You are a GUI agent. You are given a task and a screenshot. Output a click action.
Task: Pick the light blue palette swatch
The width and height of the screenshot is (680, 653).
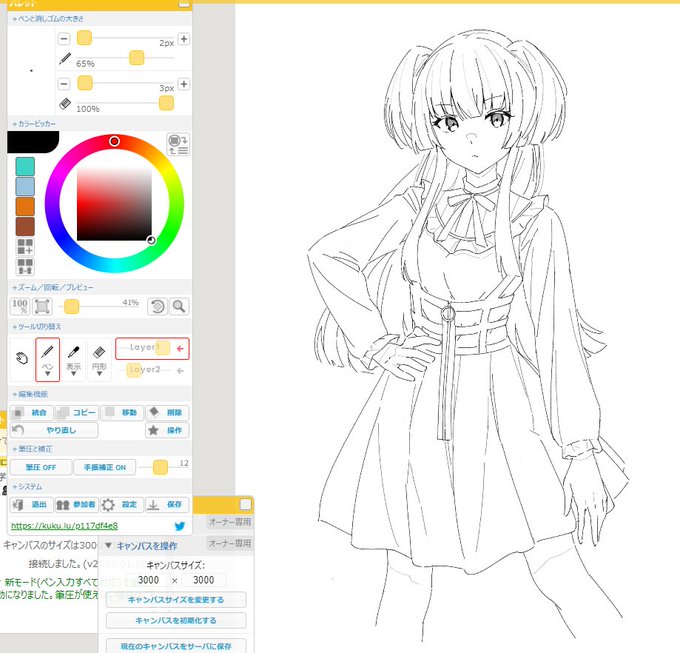pyautogui.click(x=25, y=186)
